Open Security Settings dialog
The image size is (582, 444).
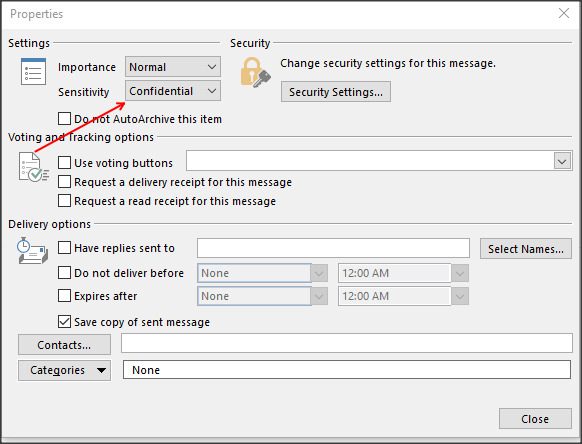tap(336, 92)
